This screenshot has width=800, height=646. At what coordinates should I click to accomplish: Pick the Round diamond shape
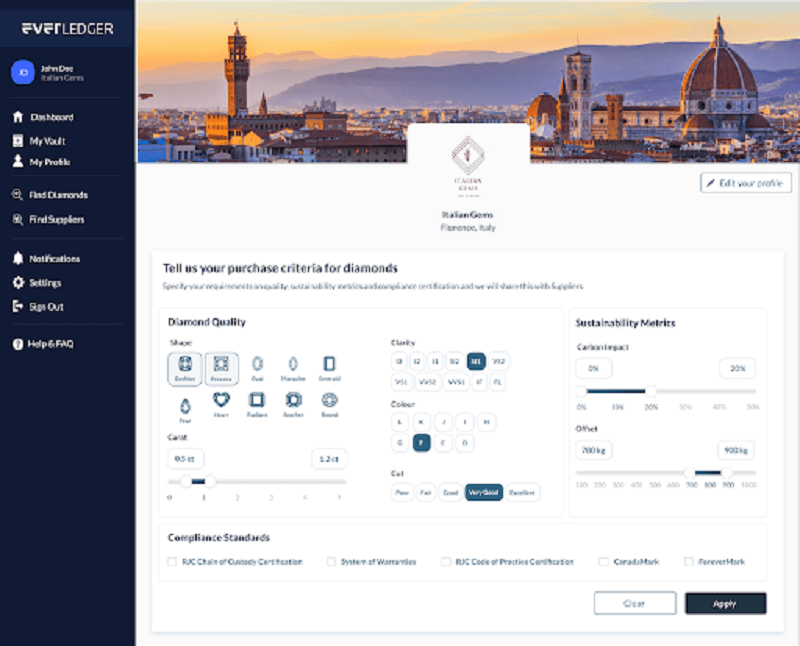tap(328, 401)
